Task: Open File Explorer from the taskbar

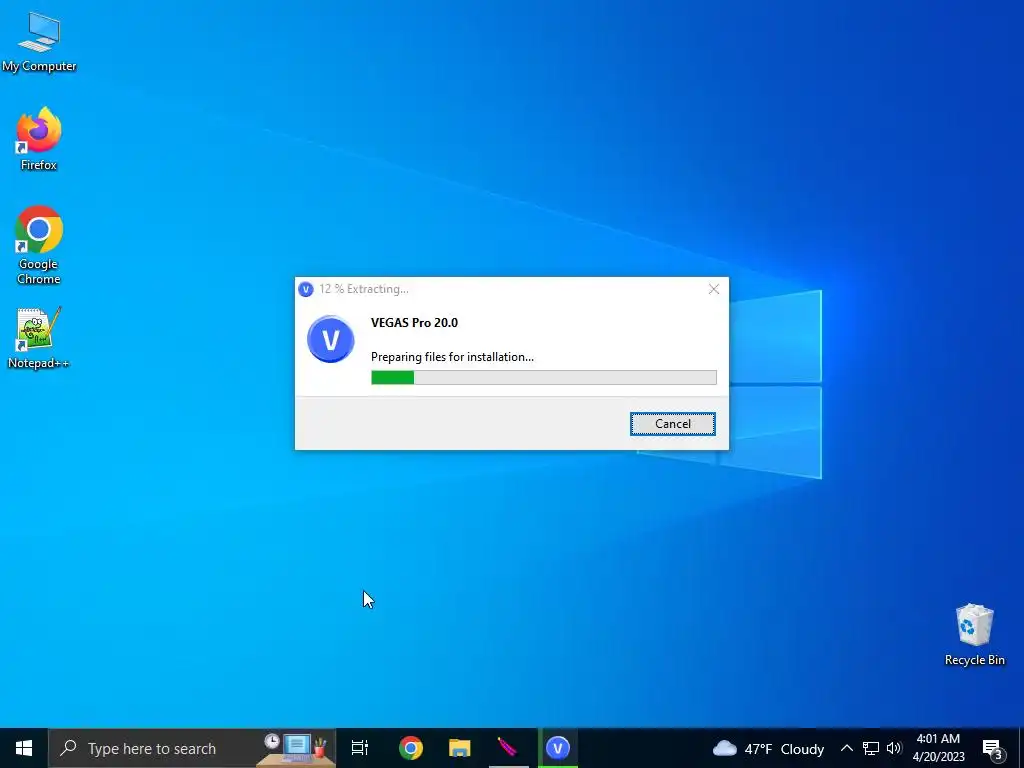Action: point(460,748)
